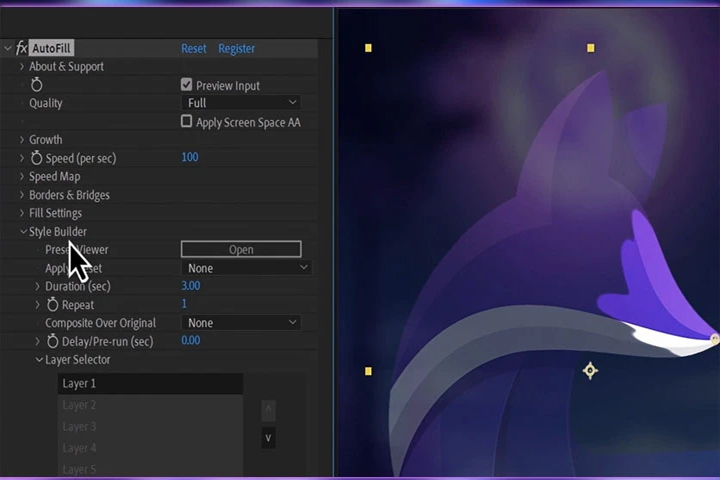720x480 pixels.
Task: Click the Speed value 100
Action: 190,157
